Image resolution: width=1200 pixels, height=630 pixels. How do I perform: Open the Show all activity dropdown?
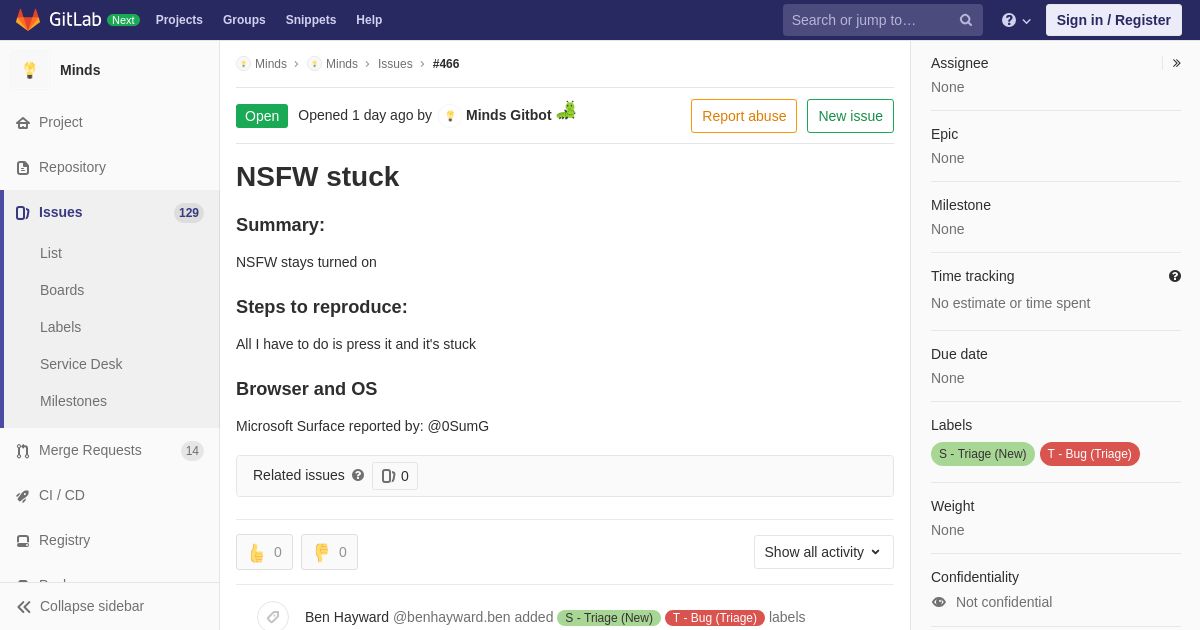point(824,552)
